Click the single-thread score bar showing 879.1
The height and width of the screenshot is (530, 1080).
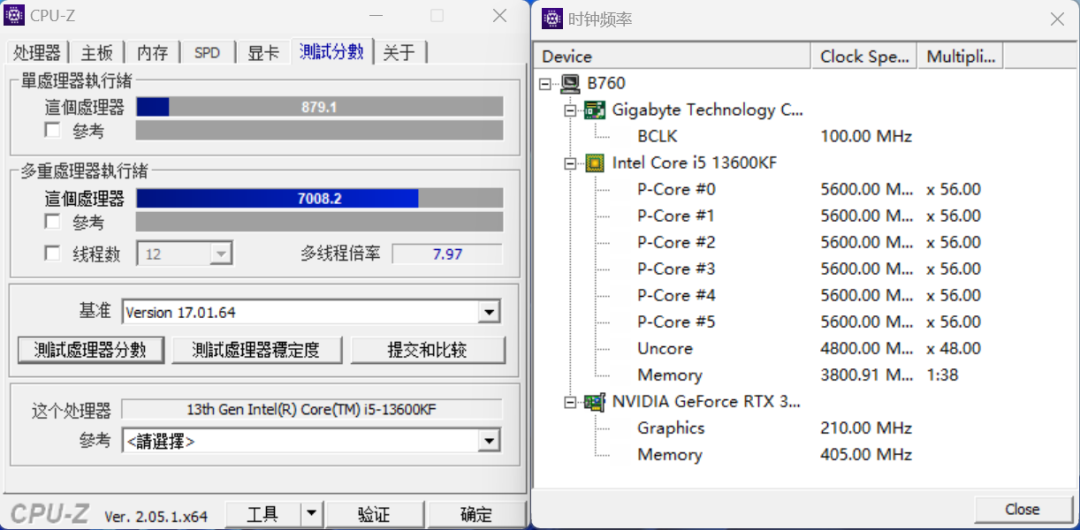[320, 107]
